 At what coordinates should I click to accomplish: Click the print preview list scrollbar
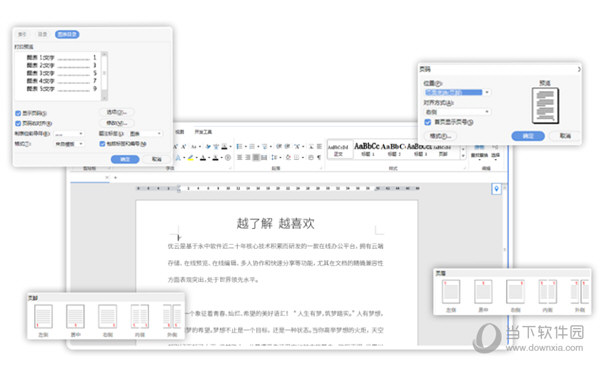pos(104,76)
